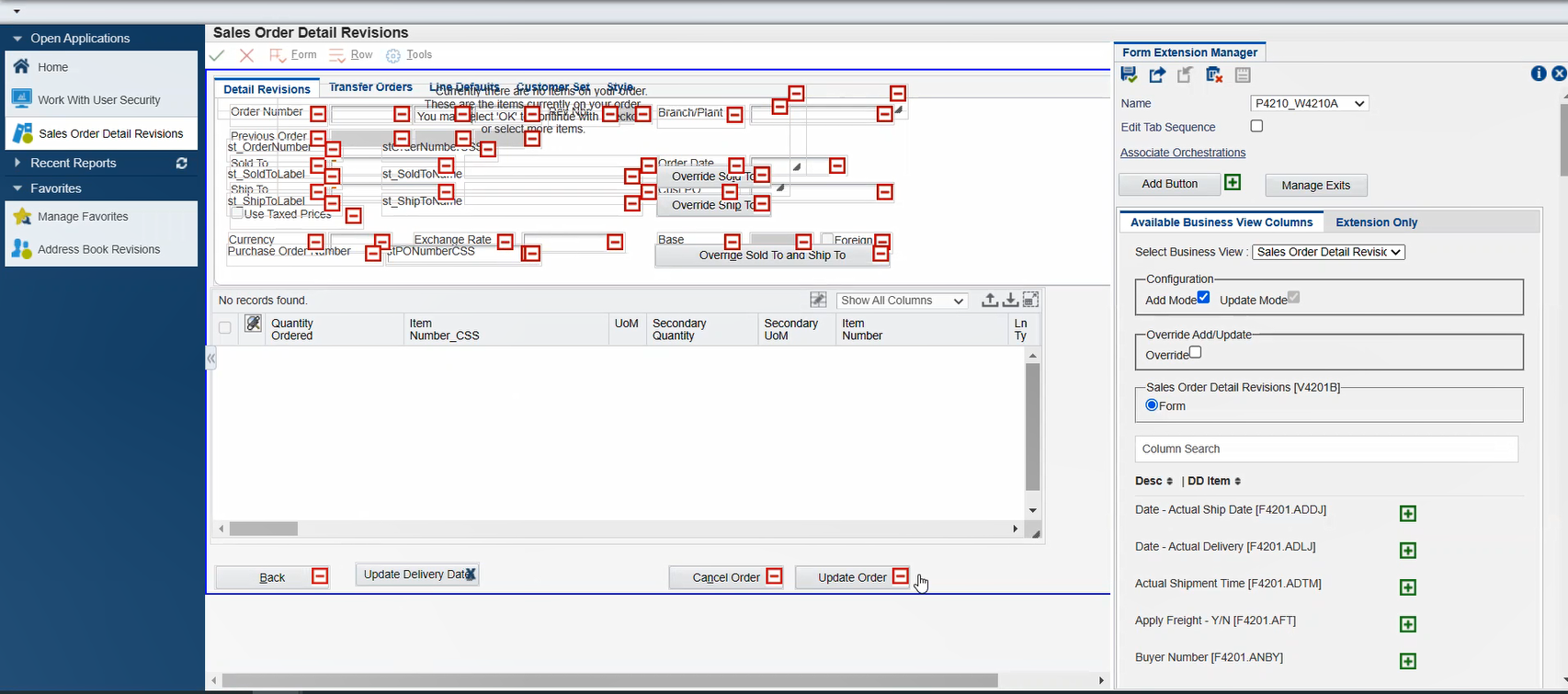
Task: Click the export/share arrow icon in Form Extension Manager
Action: 1157,75
